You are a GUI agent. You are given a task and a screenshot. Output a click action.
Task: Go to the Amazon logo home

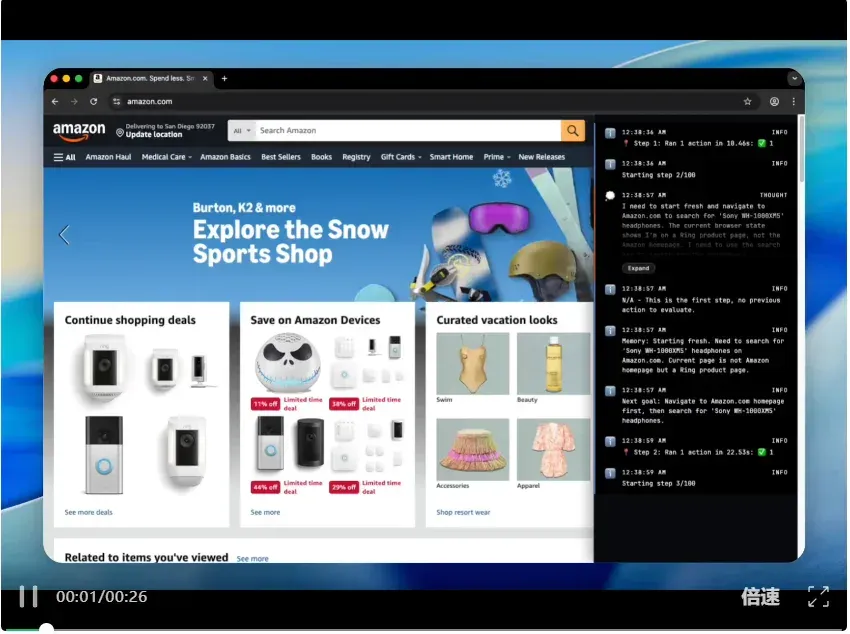tap(79, 131)
